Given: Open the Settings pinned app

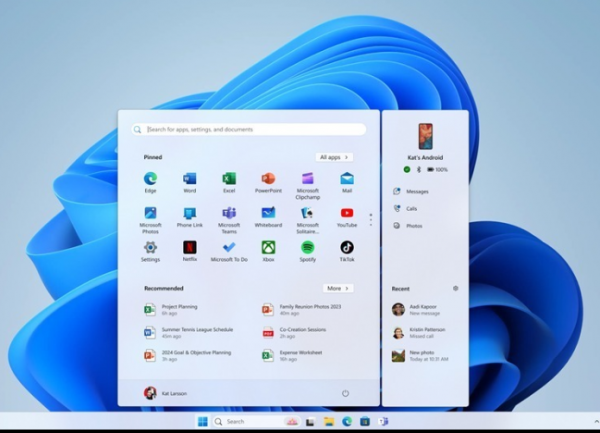Looking at the screenshot, I should (150, 251).
